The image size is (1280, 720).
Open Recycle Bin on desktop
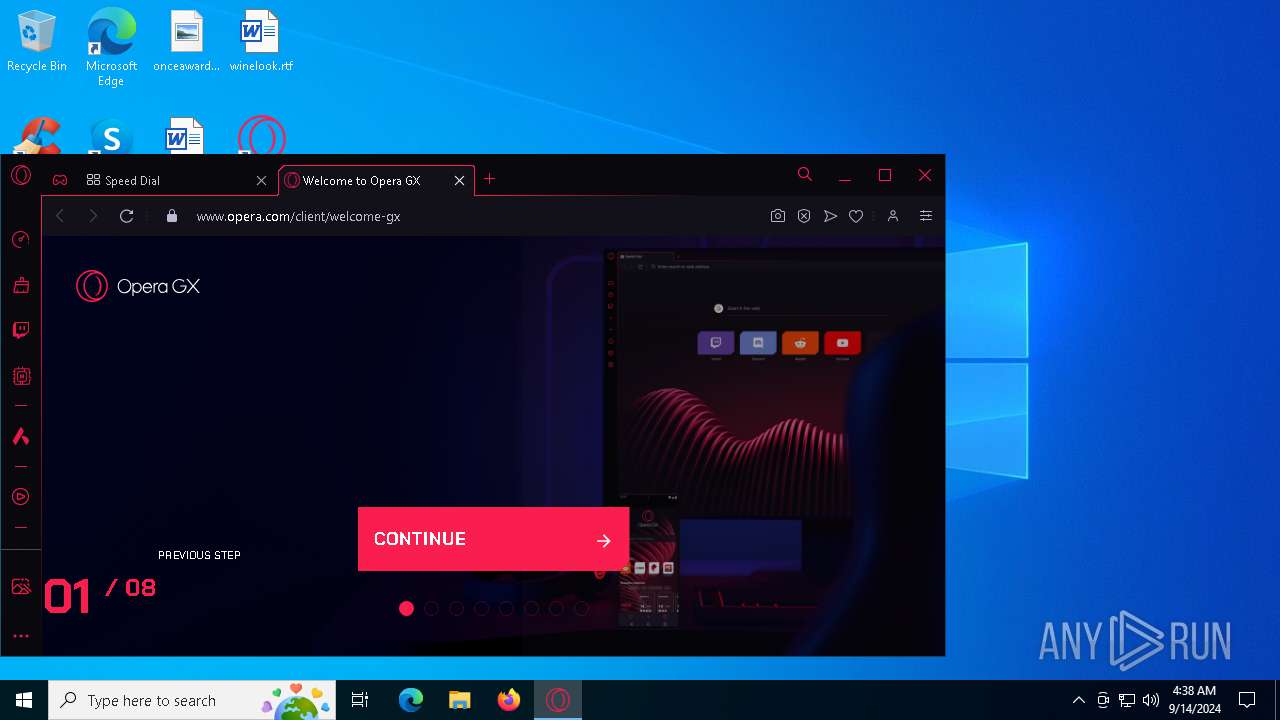coord(37,42)
